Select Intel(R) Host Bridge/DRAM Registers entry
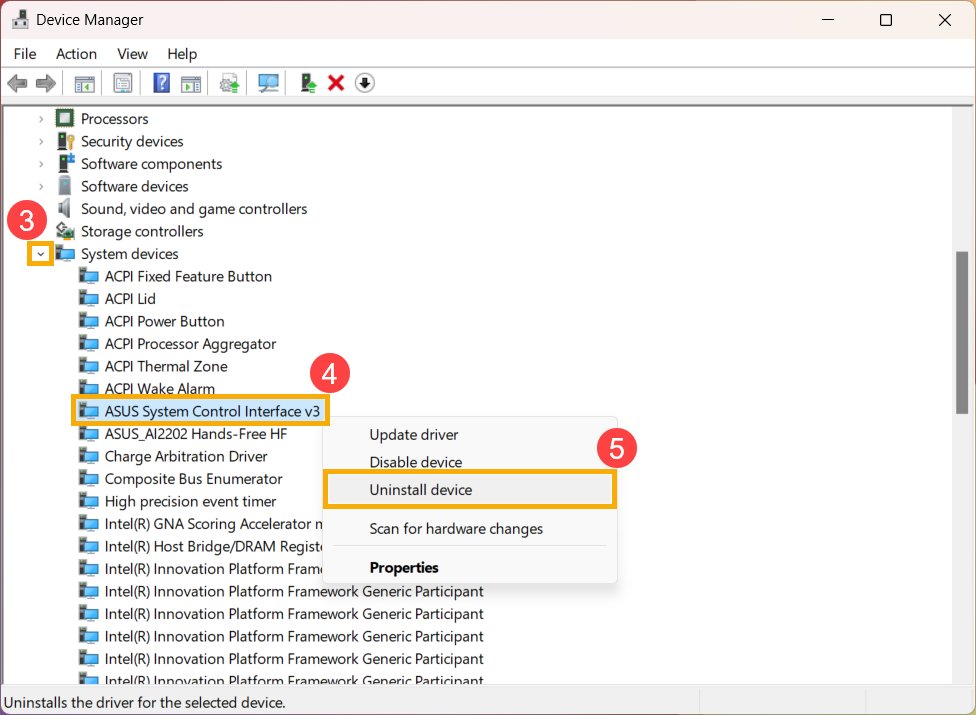The height and width of the screenshot is (715, 976). click(x=214, y=546)
